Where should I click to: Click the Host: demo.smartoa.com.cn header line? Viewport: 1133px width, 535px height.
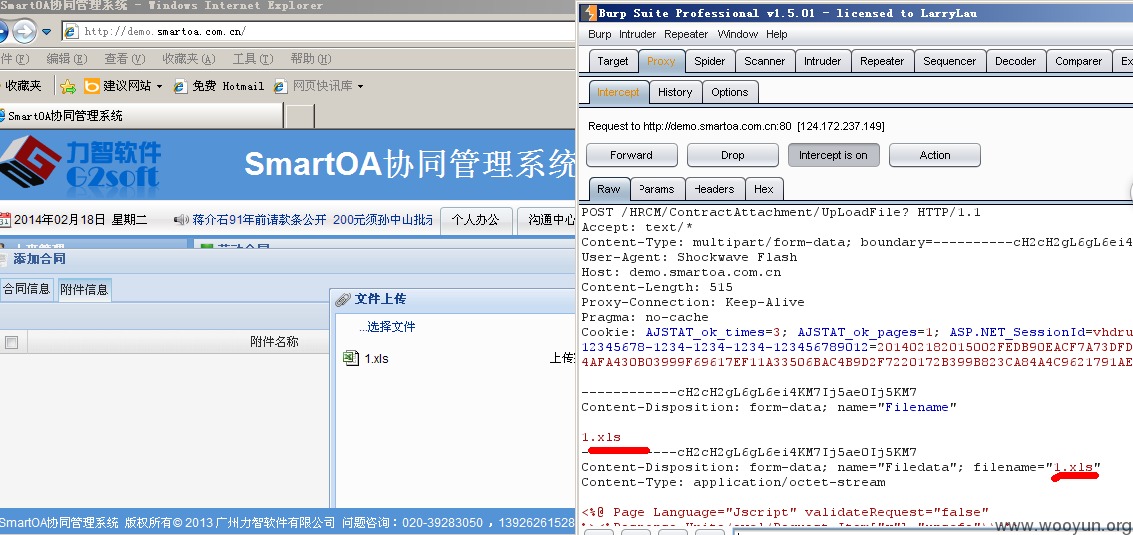[681, 273]
